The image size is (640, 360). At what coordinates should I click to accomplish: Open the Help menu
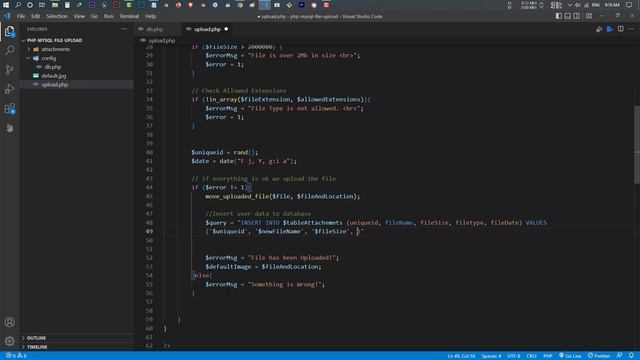pos(151,16)
